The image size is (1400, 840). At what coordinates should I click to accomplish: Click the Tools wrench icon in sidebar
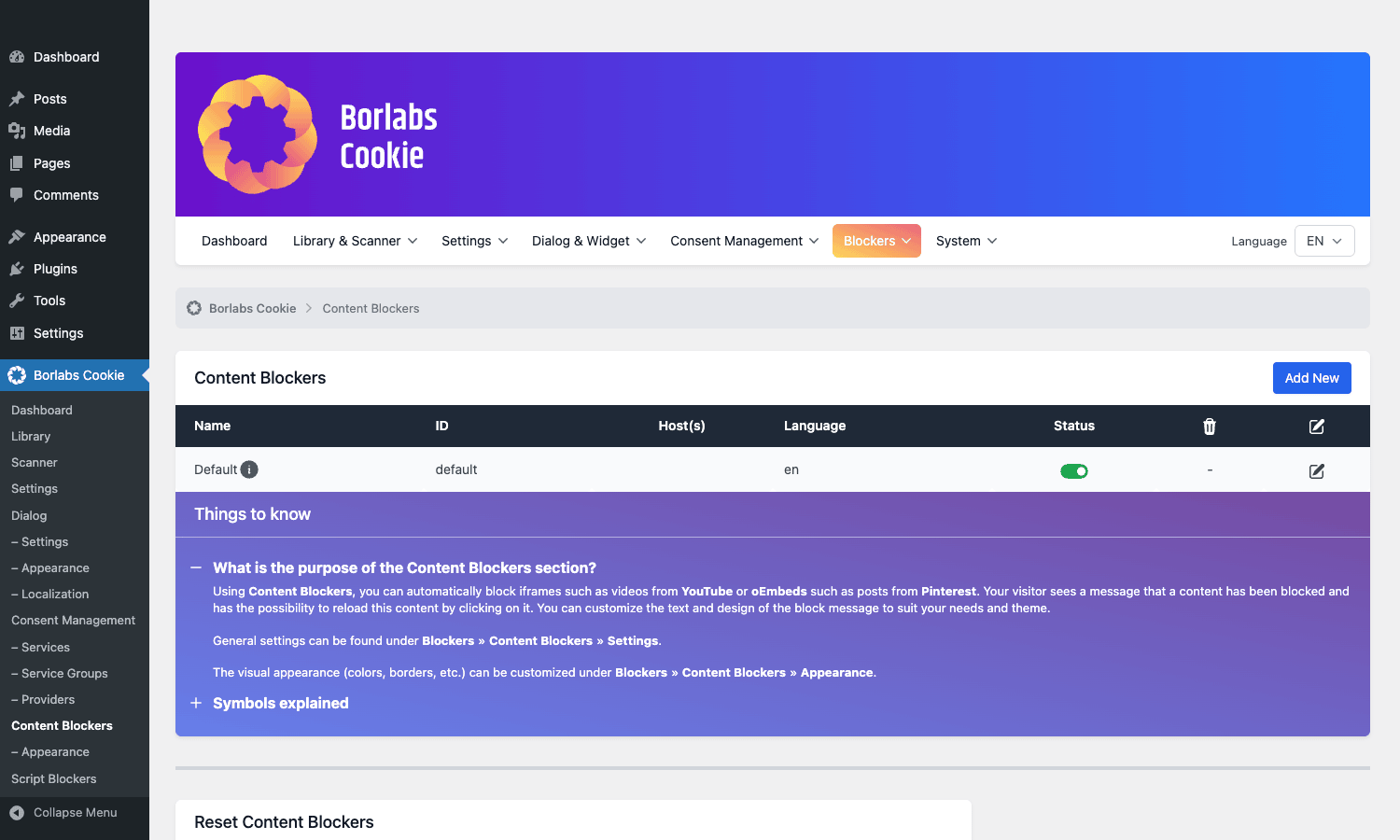click(17, 301)
